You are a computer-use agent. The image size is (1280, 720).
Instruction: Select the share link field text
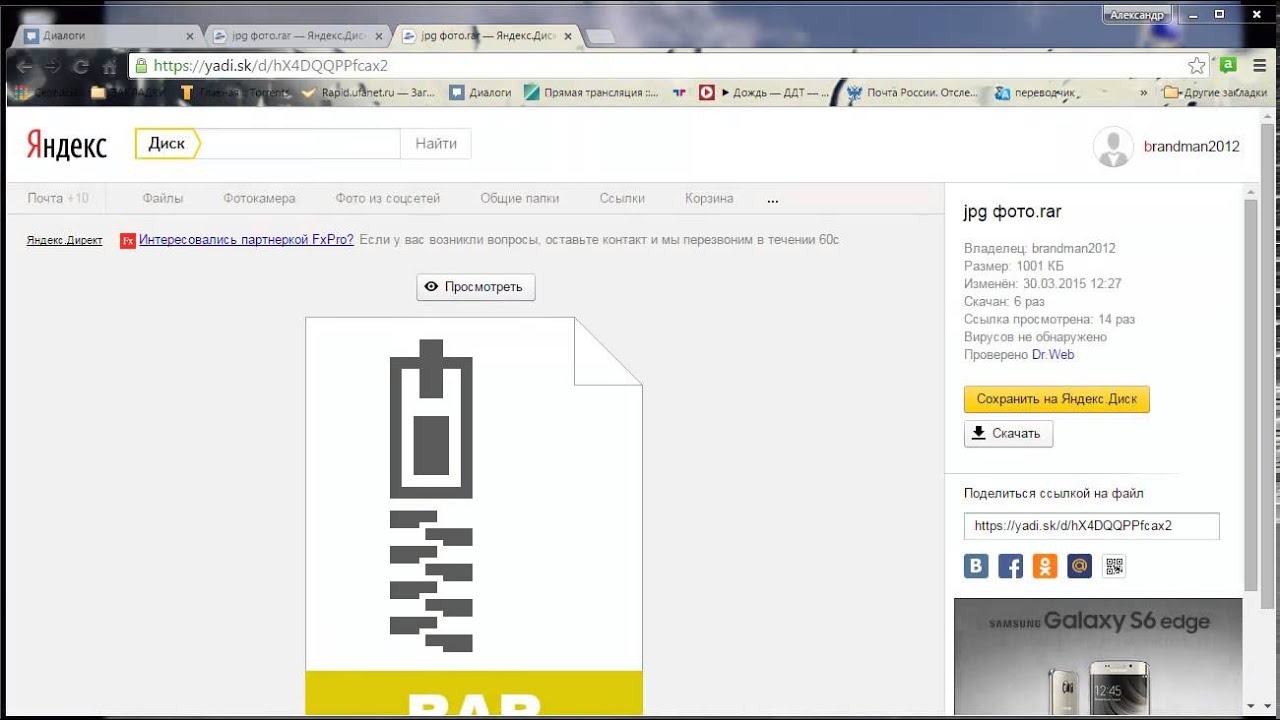[x=1092, y=526]
